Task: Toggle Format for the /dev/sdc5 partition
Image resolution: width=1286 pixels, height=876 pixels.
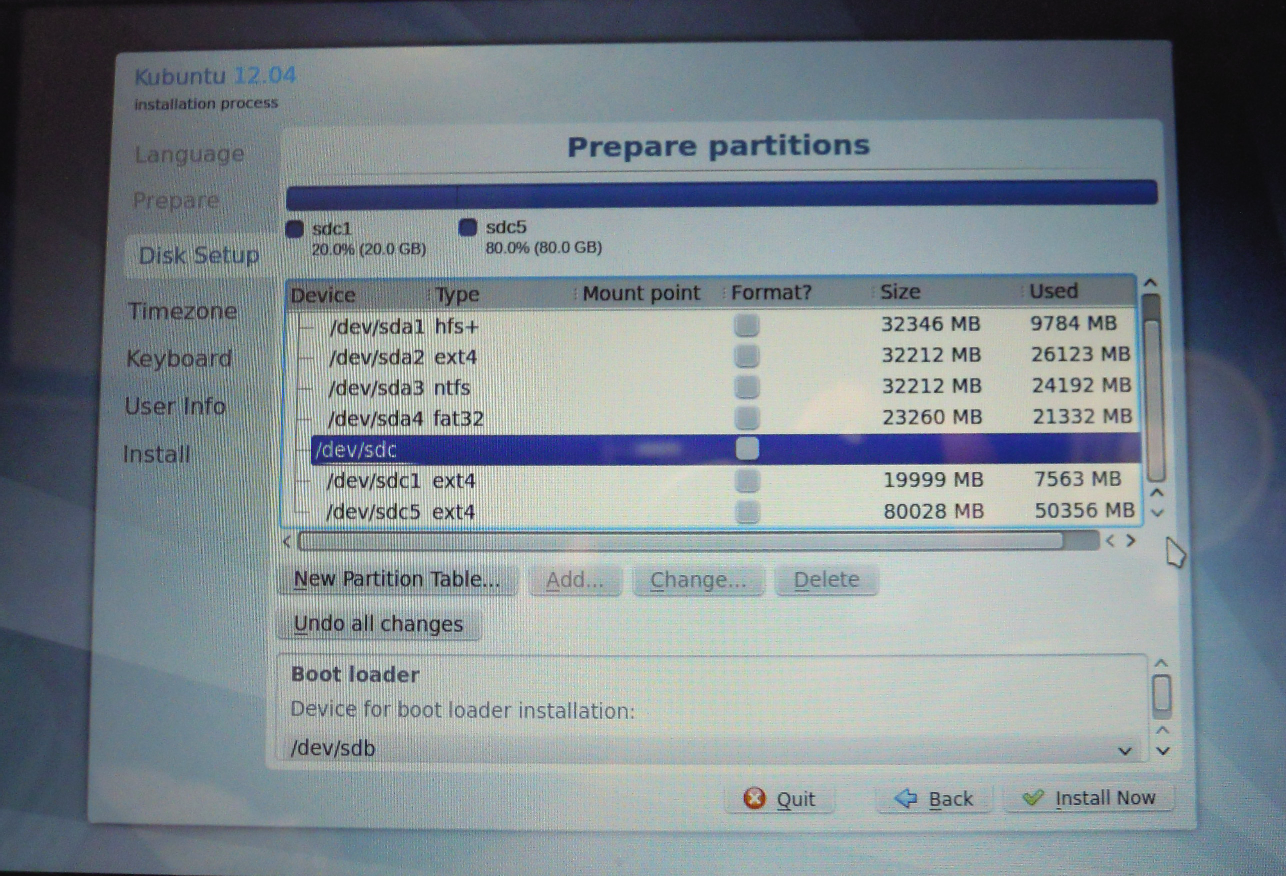Action: pos(746,511)
